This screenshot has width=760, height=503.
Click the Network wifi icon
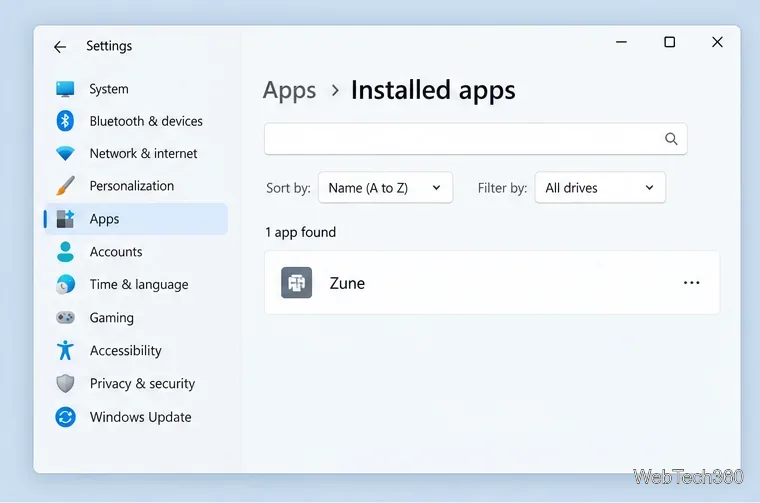65,154
